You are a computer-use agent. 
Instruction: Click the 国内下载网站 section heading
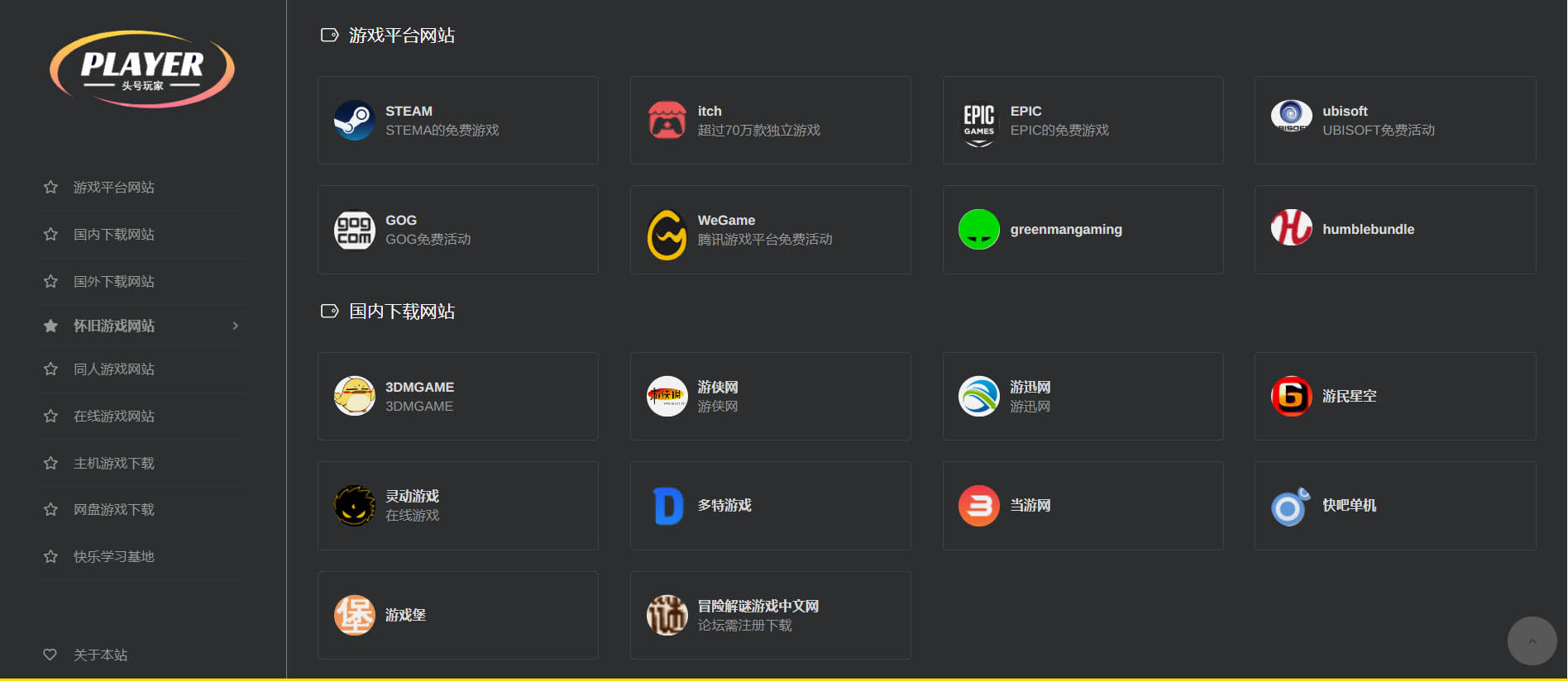(402, 311)
